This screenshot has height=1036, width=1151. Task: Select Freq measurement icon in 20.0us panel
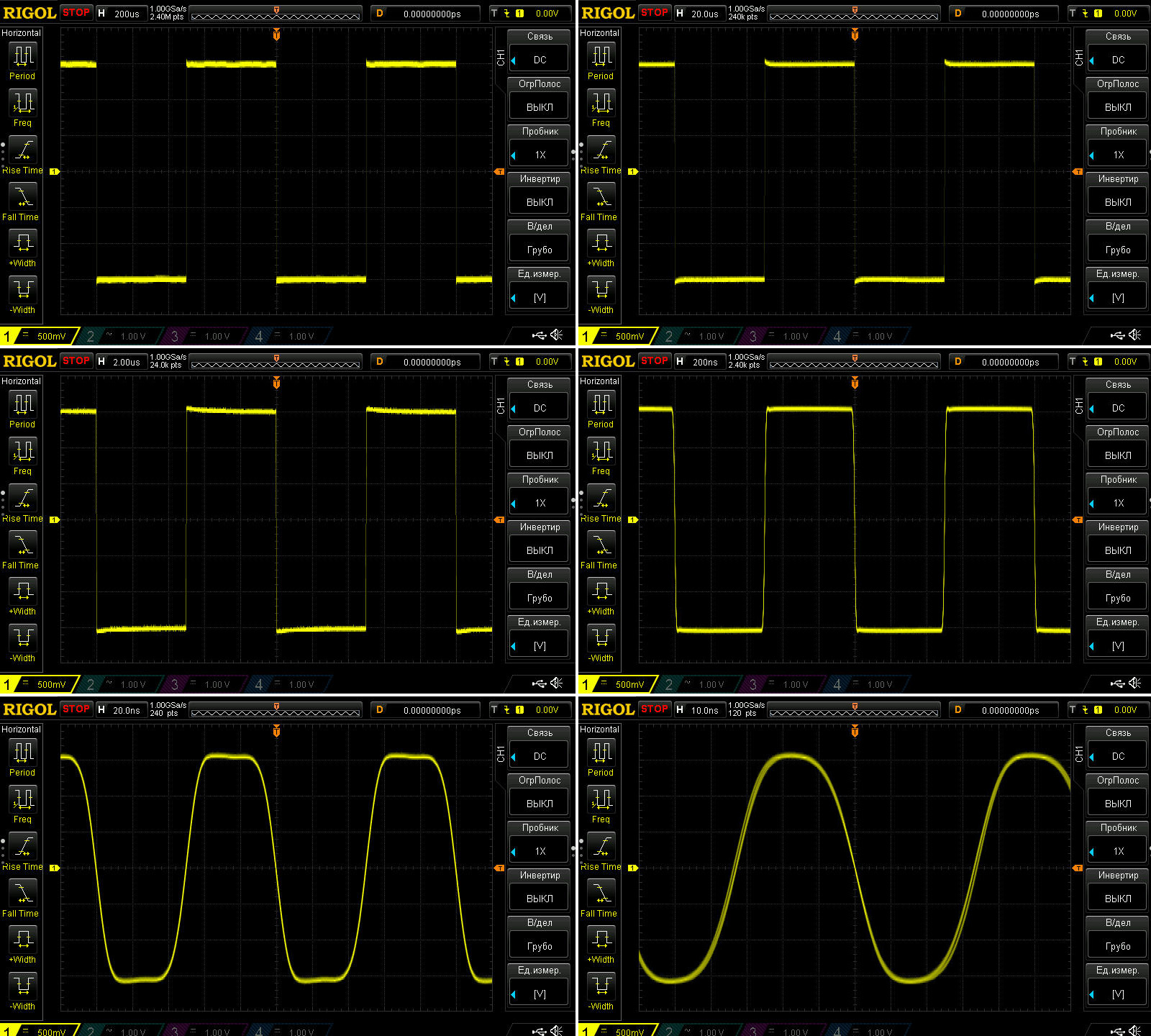point(601,103)
